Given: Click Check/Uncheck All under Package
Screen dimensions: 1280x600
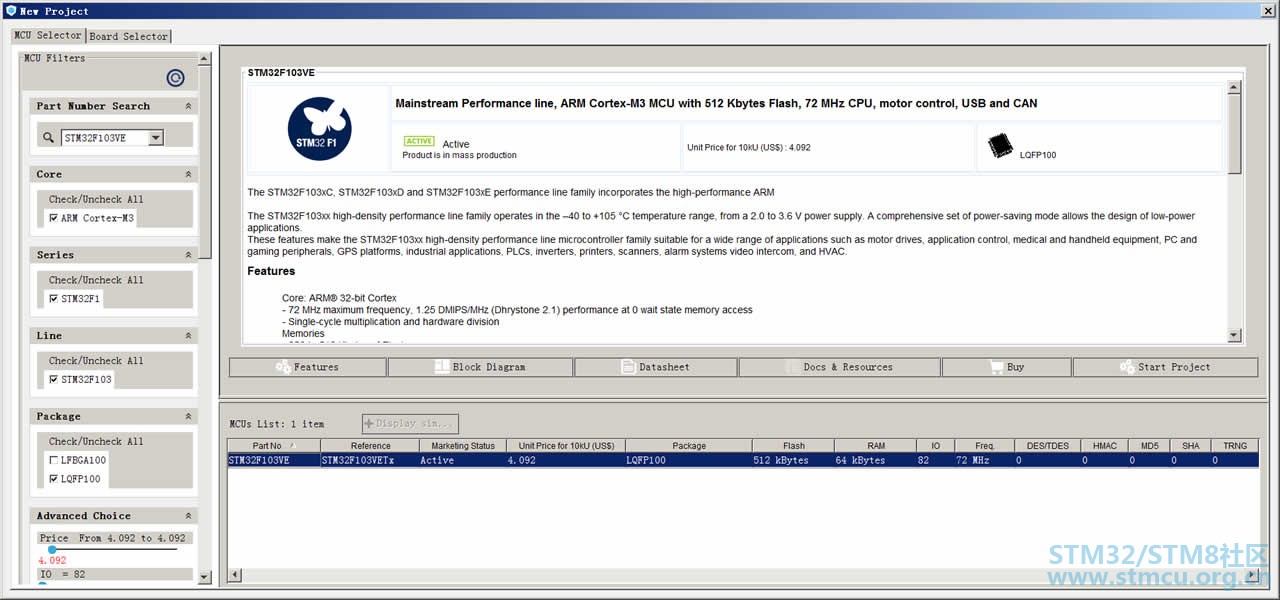Looking at the screenshot, I should [x=96, y=441].
